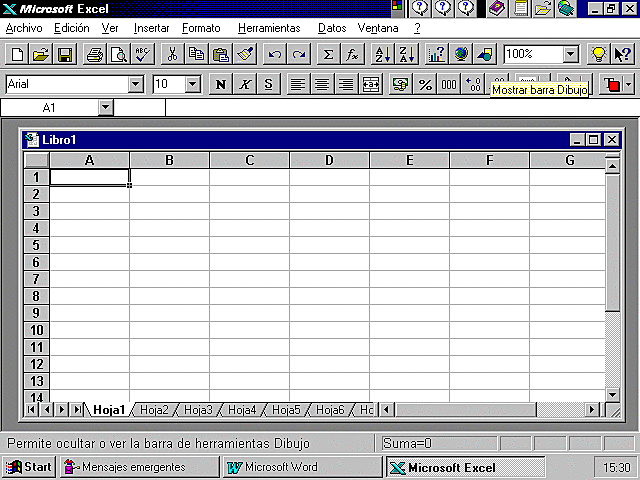Click the horizontal scrollbar right arrow
Viewport: 640px width, 480px height.
591,409
